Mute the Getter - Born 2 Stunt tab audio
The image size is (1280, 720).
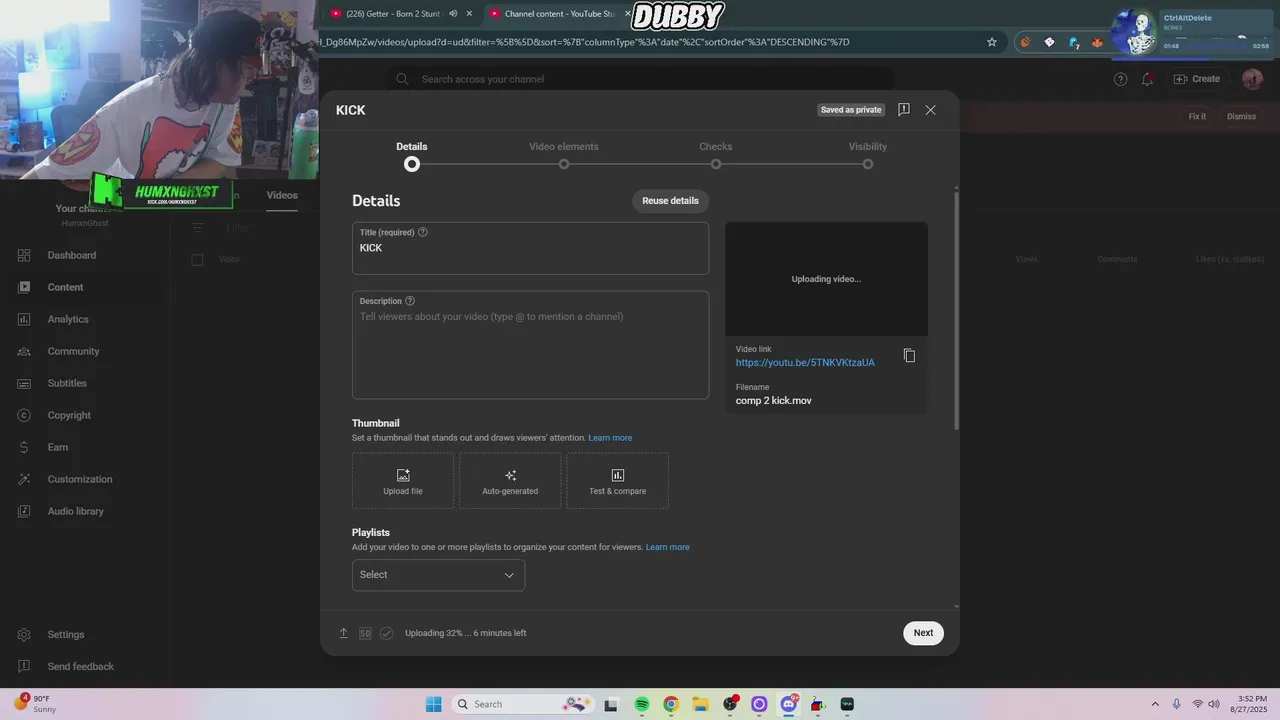453,14
